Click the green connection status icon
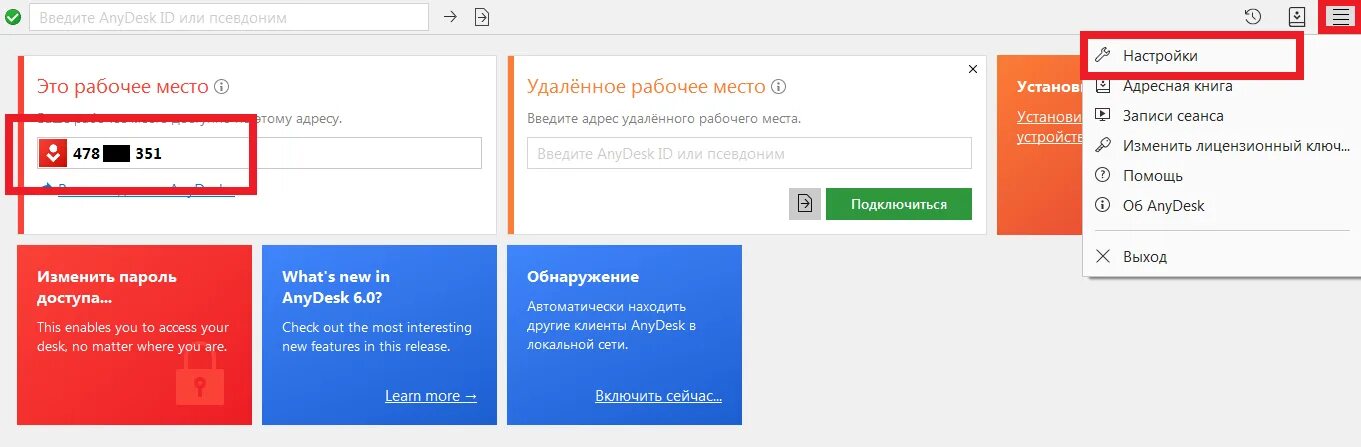Screen dimensions: 1361x447 point(13,17)
